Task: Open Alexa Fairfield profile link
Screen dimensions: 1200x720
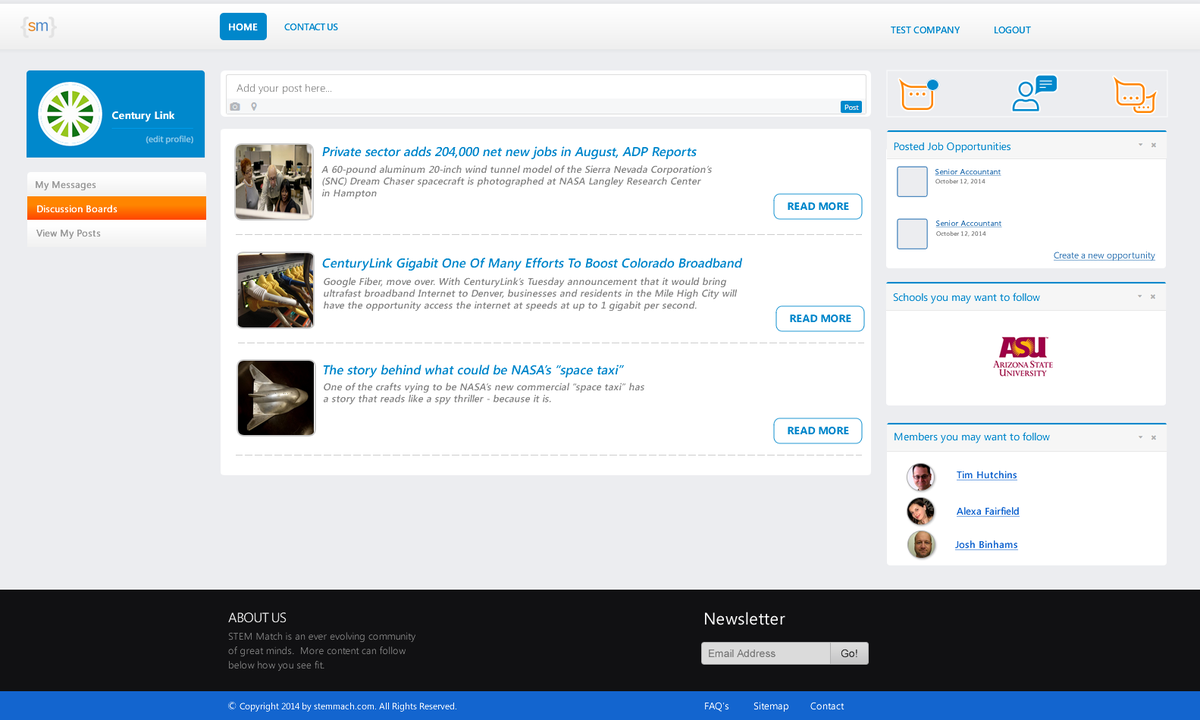Action: pyautogui.click(x=988, y=511)
